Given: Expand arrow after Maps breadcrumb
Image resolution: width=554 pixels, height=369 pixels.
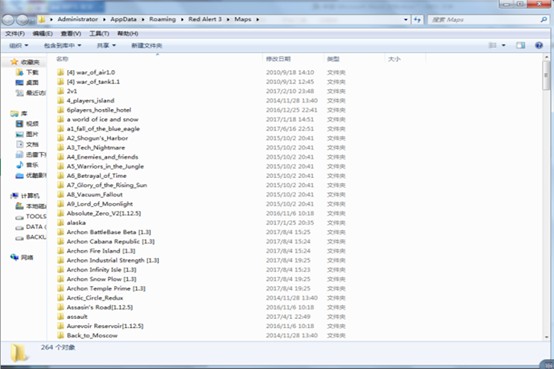Looking at the screenshot, I should (x=258, y=19).
